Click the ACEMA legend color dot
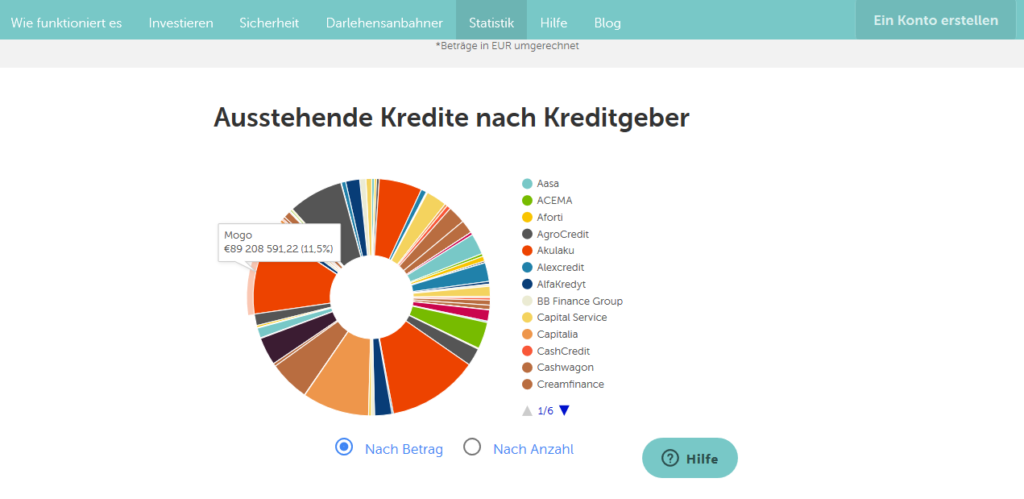The width and height of the screenshot is (1024, 499). (x=527, y=201)
